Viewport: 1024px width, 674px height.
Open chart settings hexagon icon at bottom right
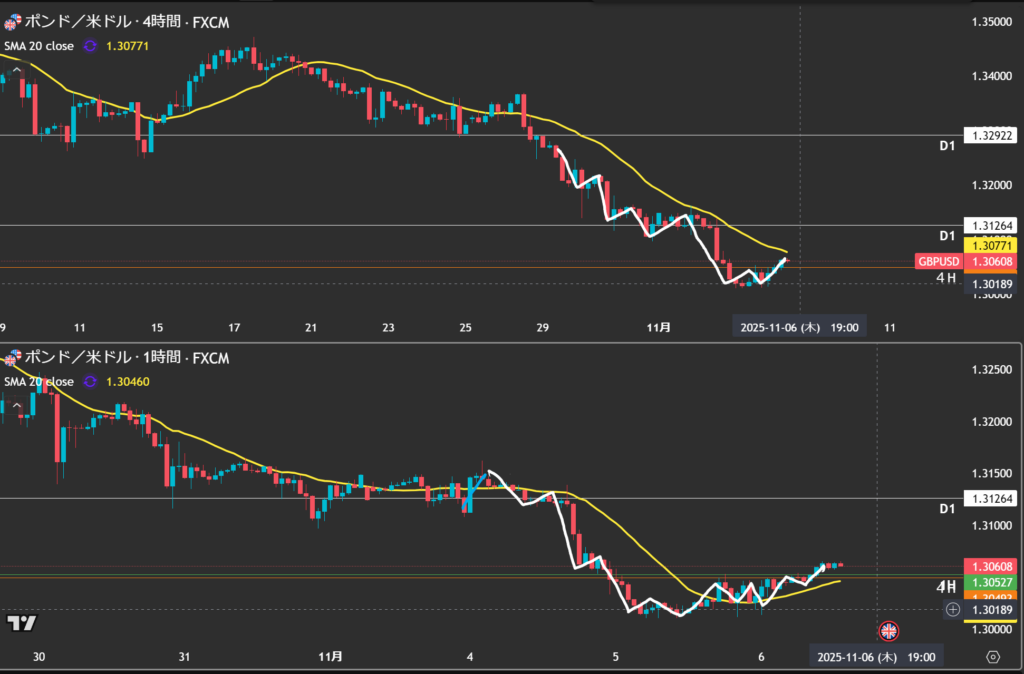[x=991, y=657]
